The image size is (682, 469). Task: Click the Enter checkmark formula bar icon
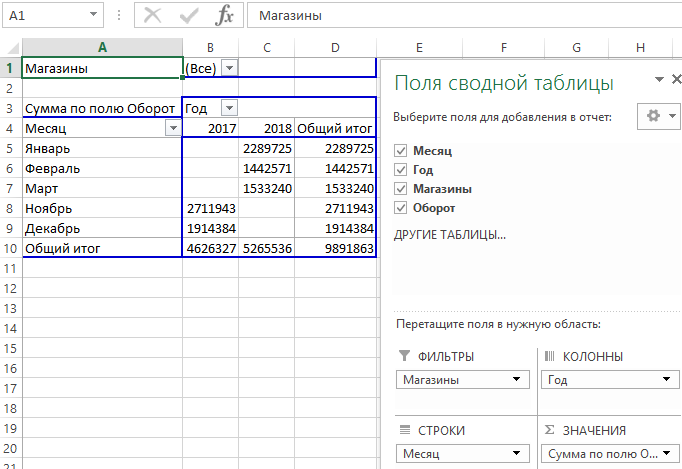tap(189, 16)
